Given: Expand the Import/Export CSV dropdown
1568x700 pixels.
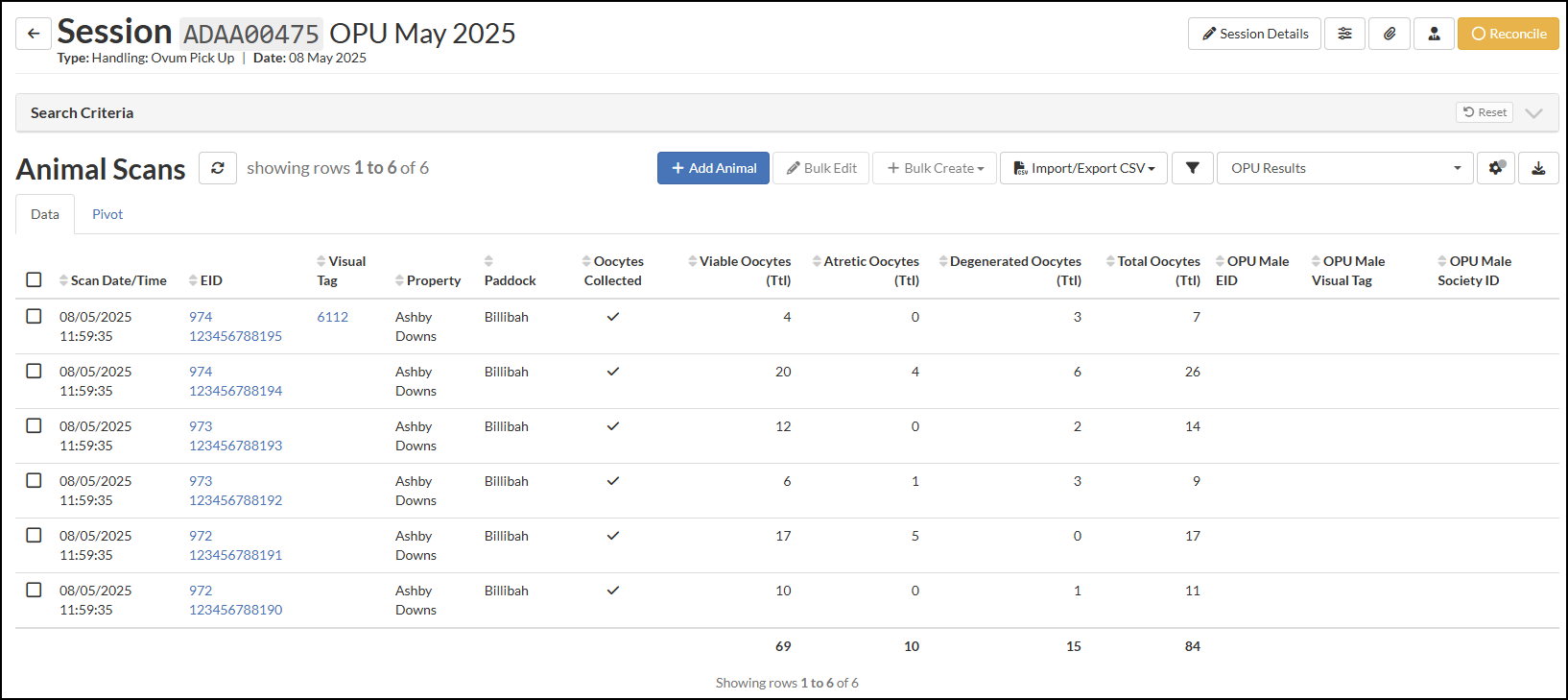Looking at the screenshot, I should [1083, 168].
